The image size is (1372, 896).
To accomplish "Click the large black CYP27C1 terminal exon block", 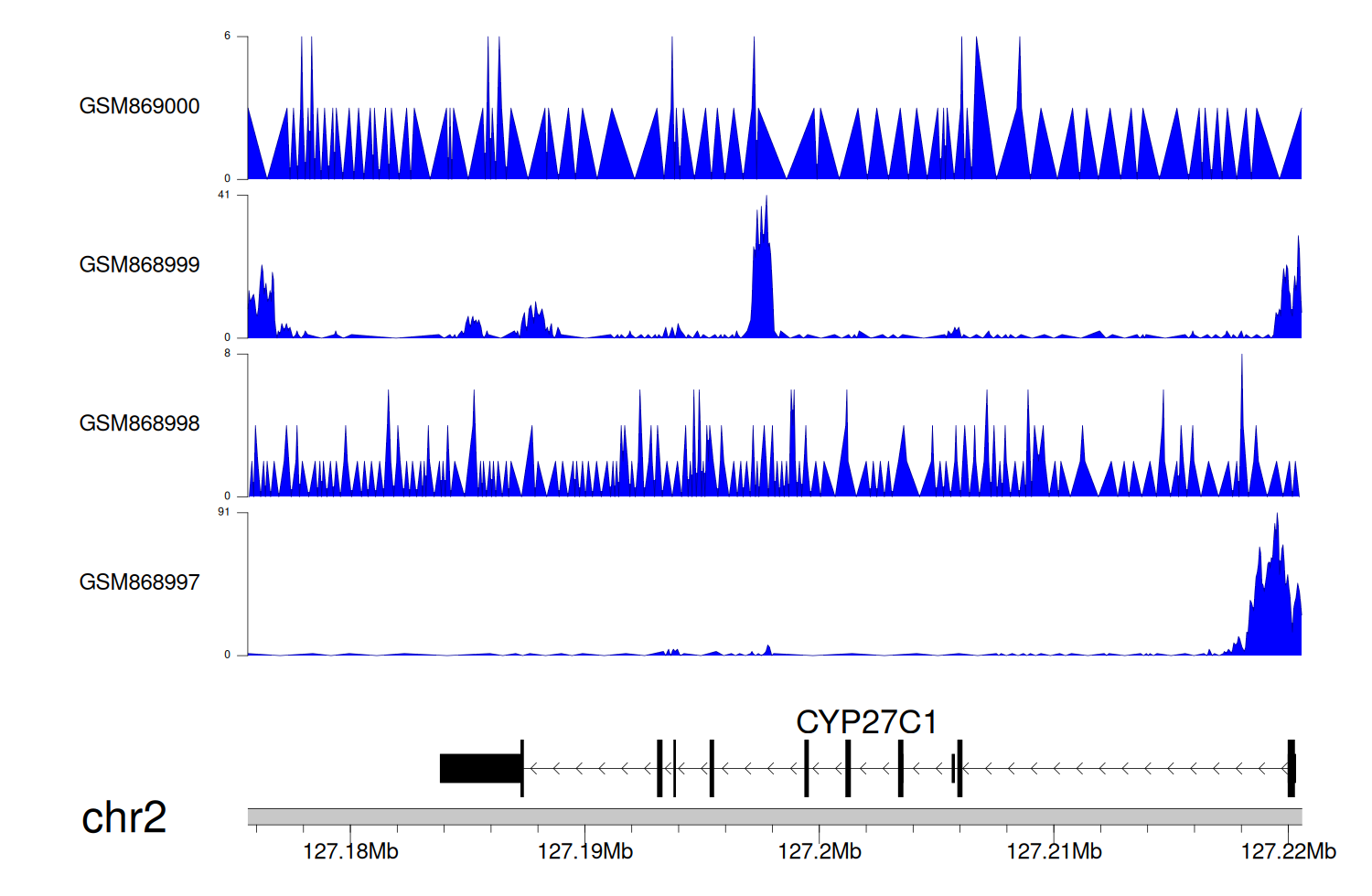I will [x=480, y=768].
